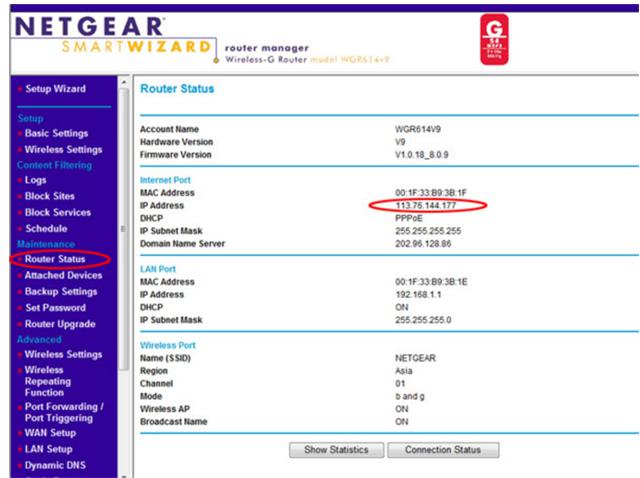
Task: View Attached Devices
Action: pyautogui.click(x=63, y=276)
